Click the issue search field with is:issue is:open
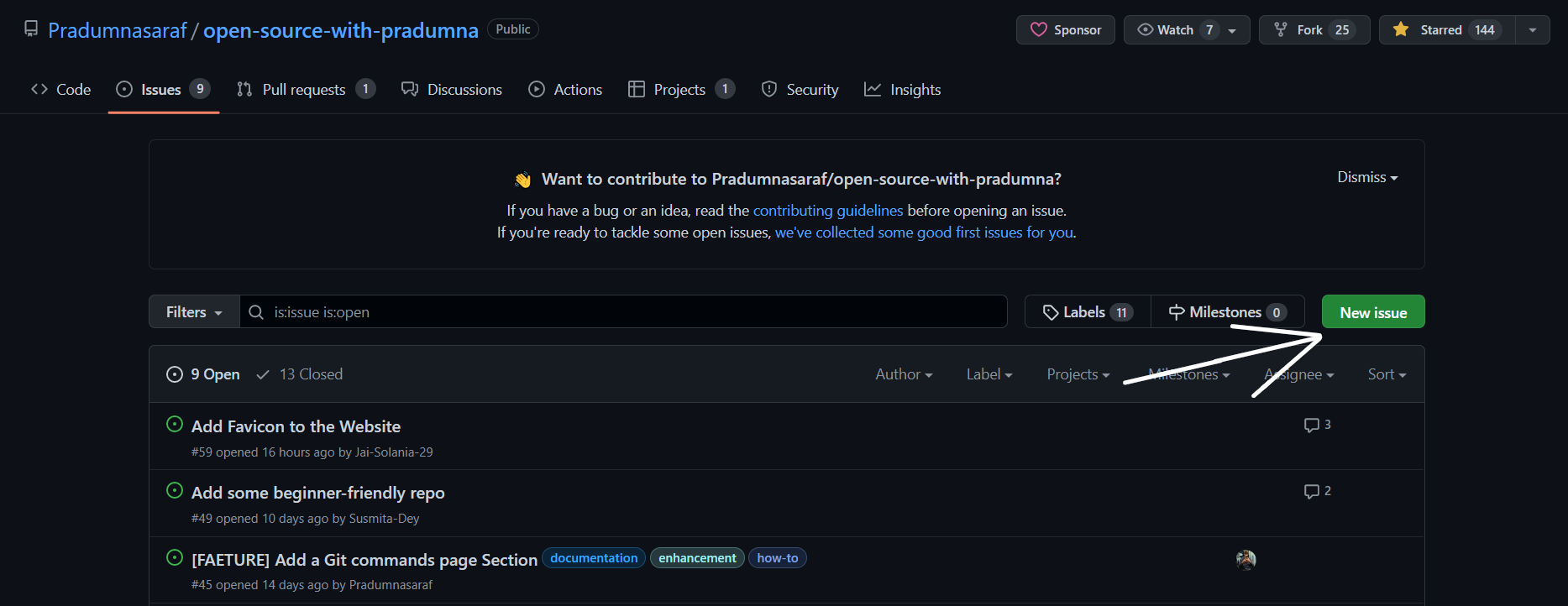1568x606 pixels. 623,311
